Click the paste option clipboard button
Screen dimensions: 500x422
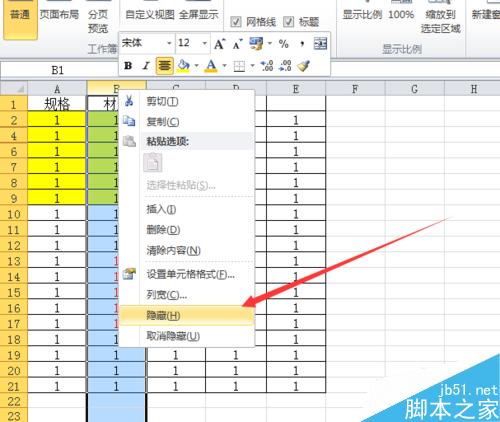coord(153,163)
